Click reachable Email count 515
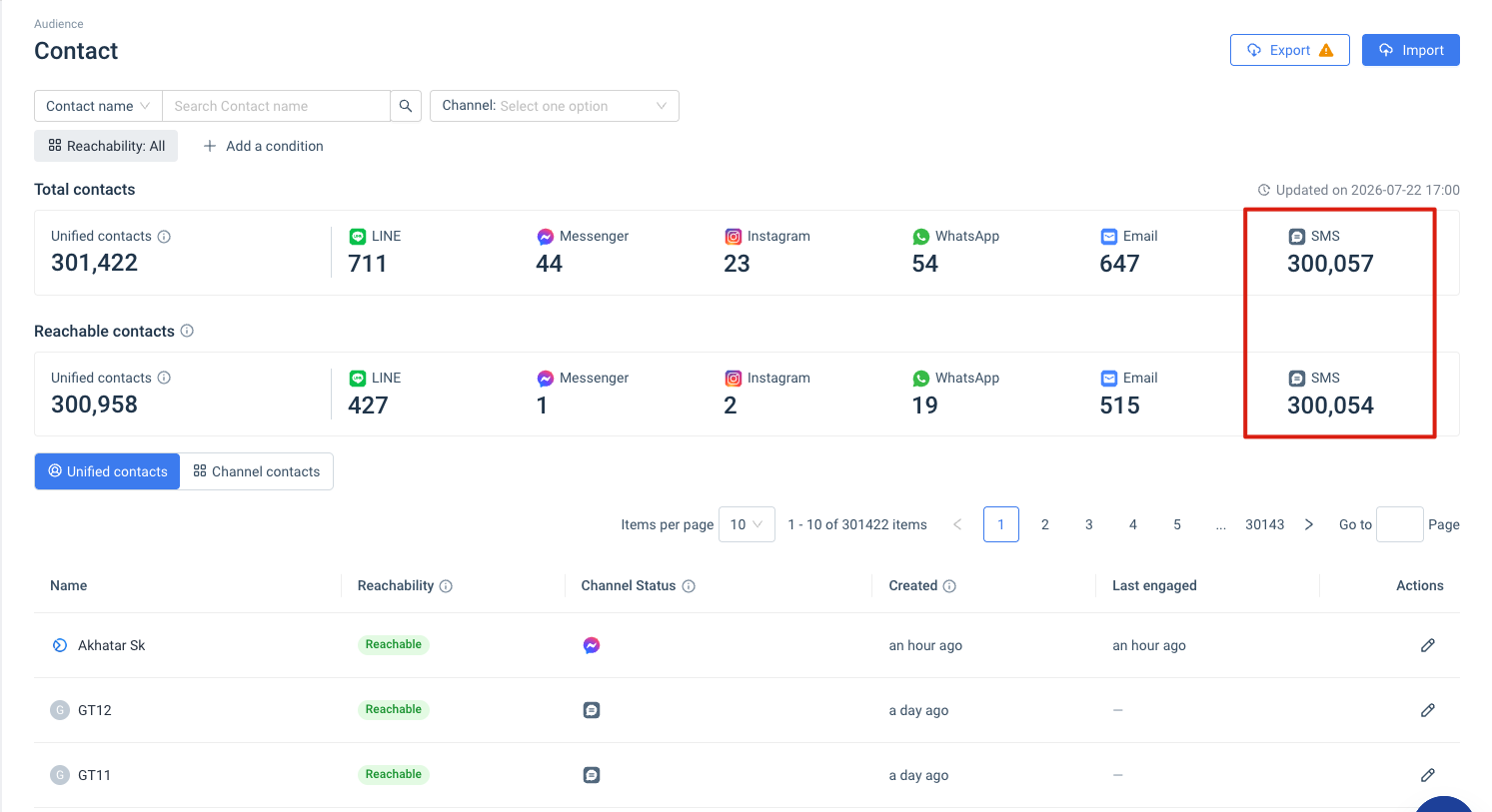 [x=1119, y=406]
